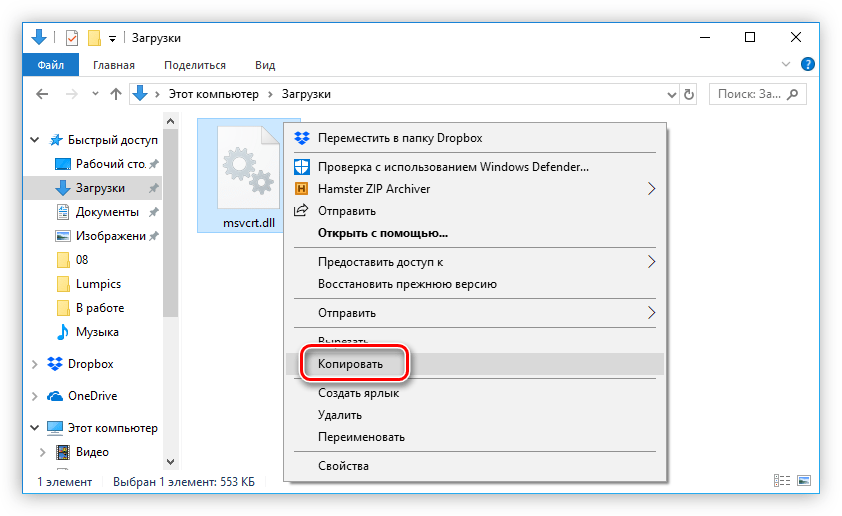Open the address bar history dropdown
The image size is (842, 516).
(x=669, y=94)
